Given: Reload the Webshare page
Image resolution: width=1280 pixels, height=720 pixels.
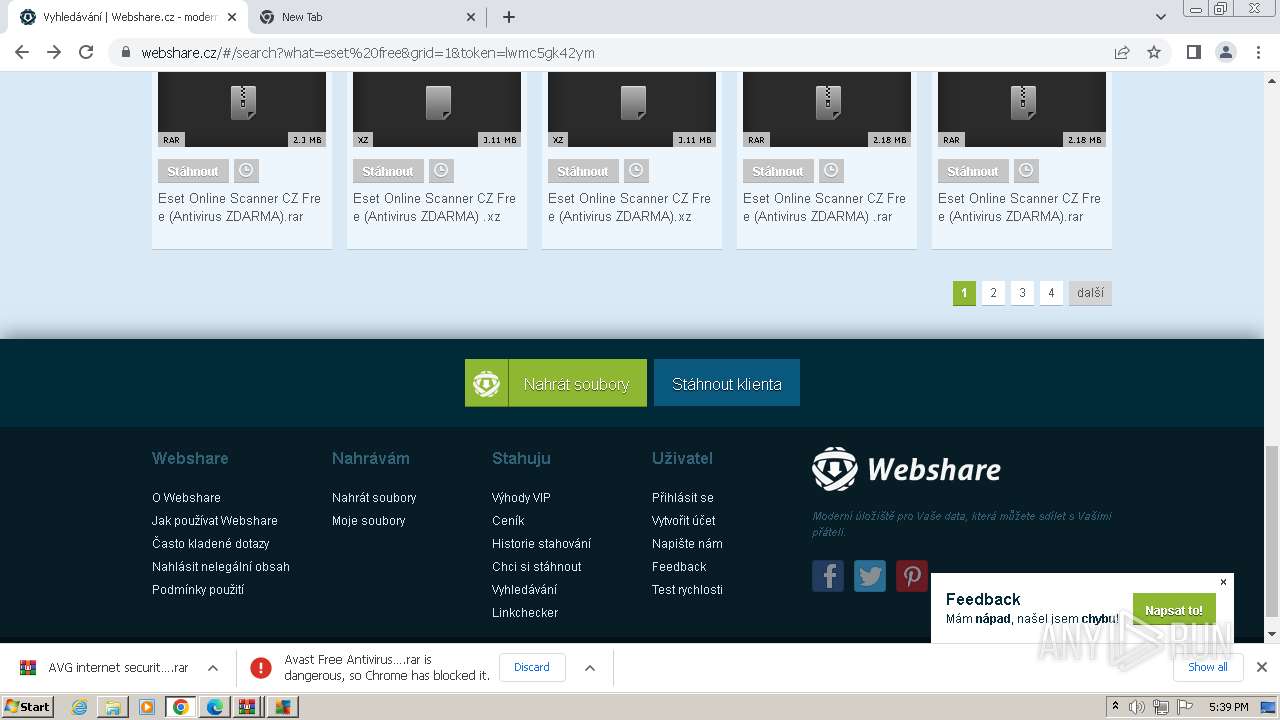Looking at the screenshot, I should pos(86,52).
